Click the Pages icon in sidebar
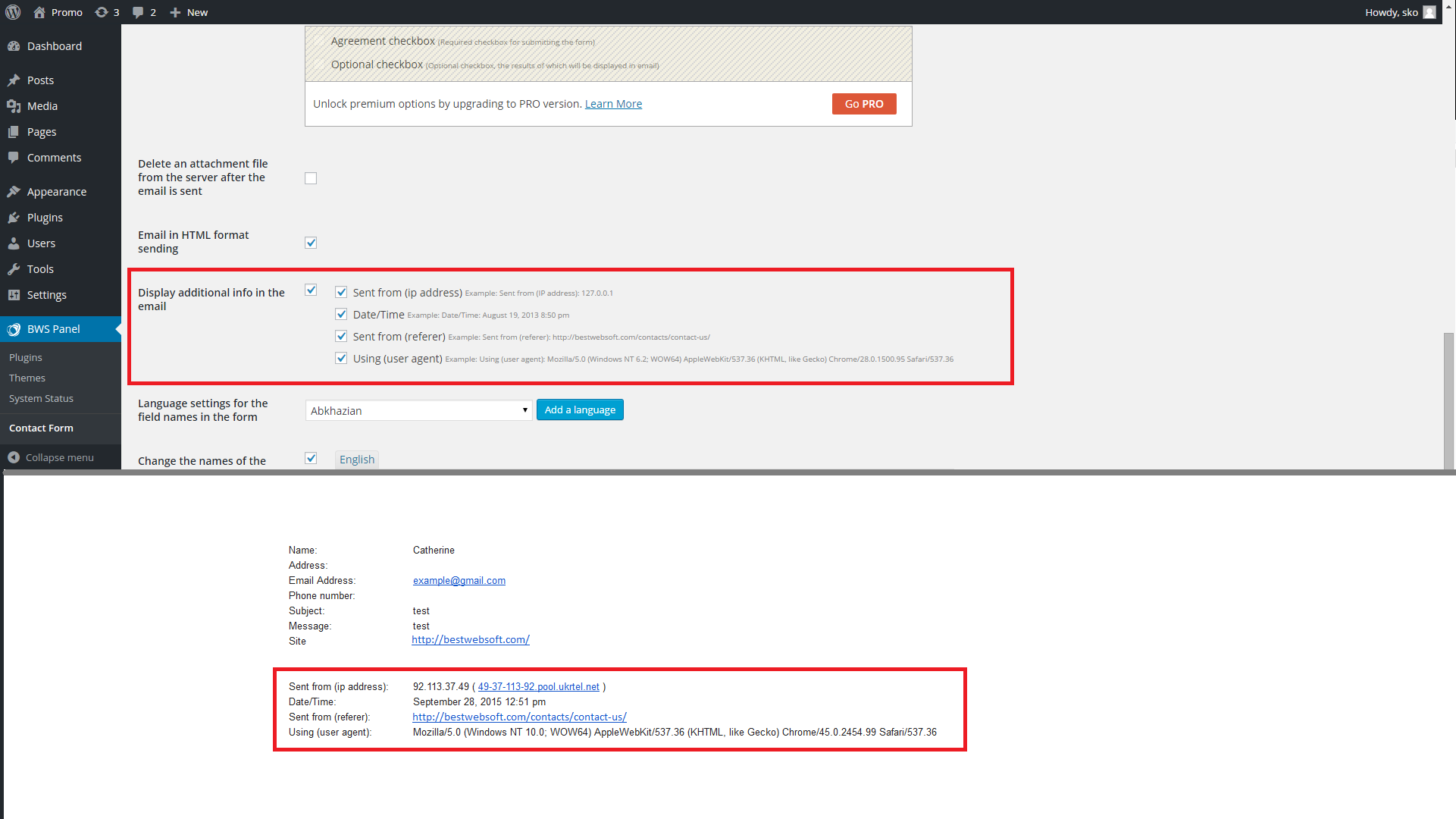This screenshot has width=1456, height=819. pos(14,132)
